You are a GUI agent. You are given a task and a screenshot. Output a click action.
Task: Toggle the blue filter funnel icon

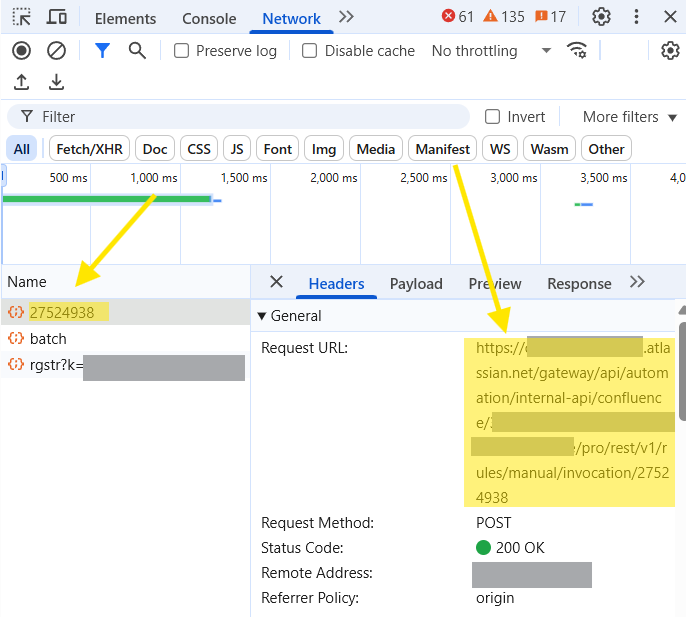(102, 51)
